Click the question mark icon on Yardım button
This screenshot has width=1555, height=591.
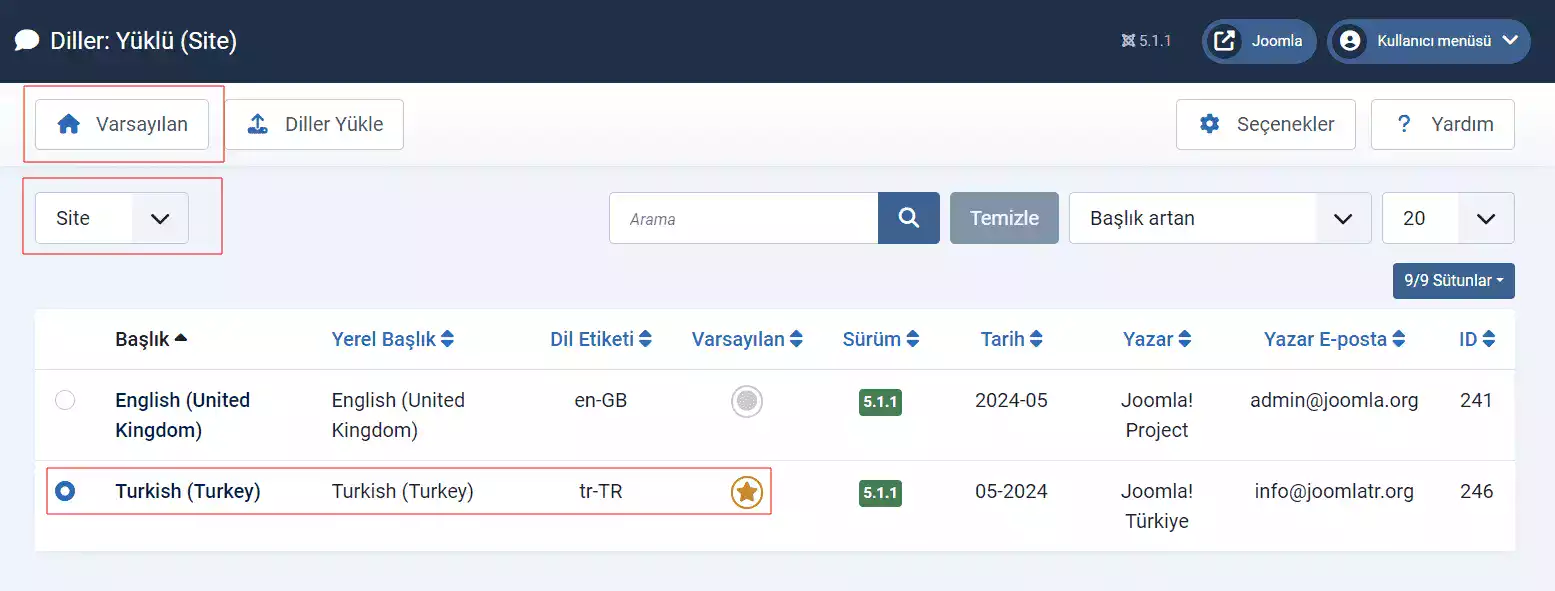(1404, 123)
